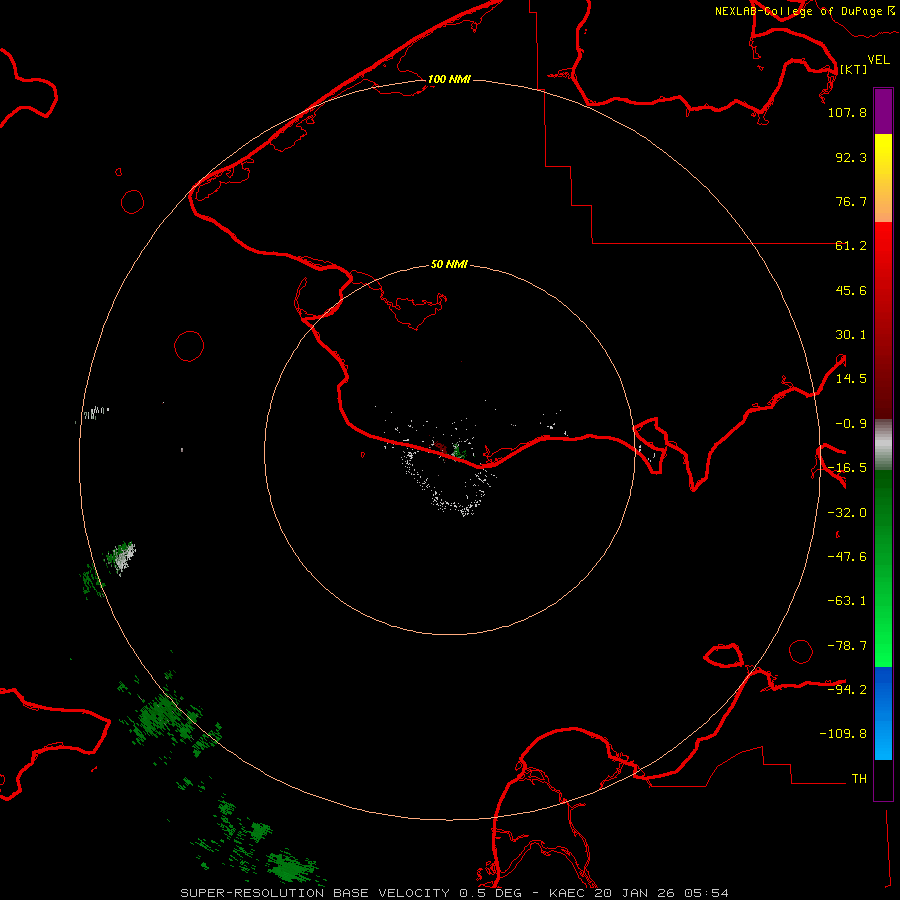Image resolution: width=900 pixels, height=900 pixels.
Task: Click the small red velocity echo at radar center
Action: [441, 446]
